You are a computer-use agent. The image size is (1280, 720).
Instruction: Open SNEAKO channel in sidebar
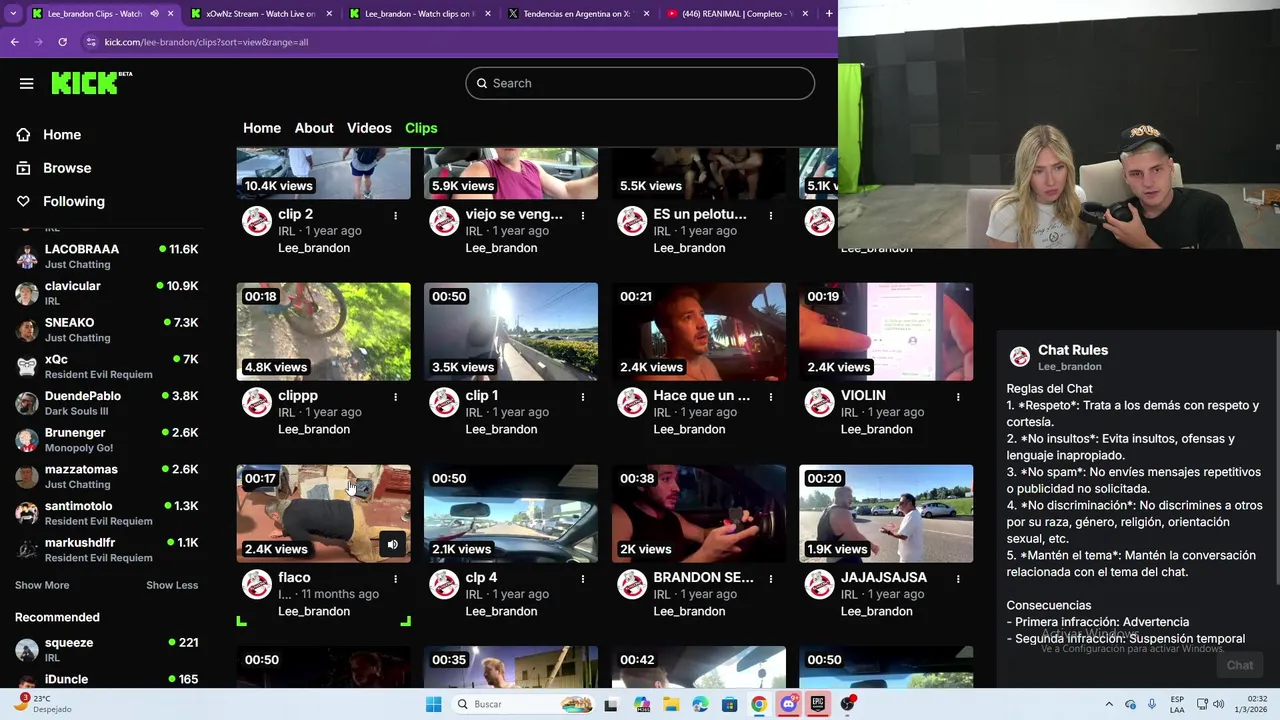107,330
